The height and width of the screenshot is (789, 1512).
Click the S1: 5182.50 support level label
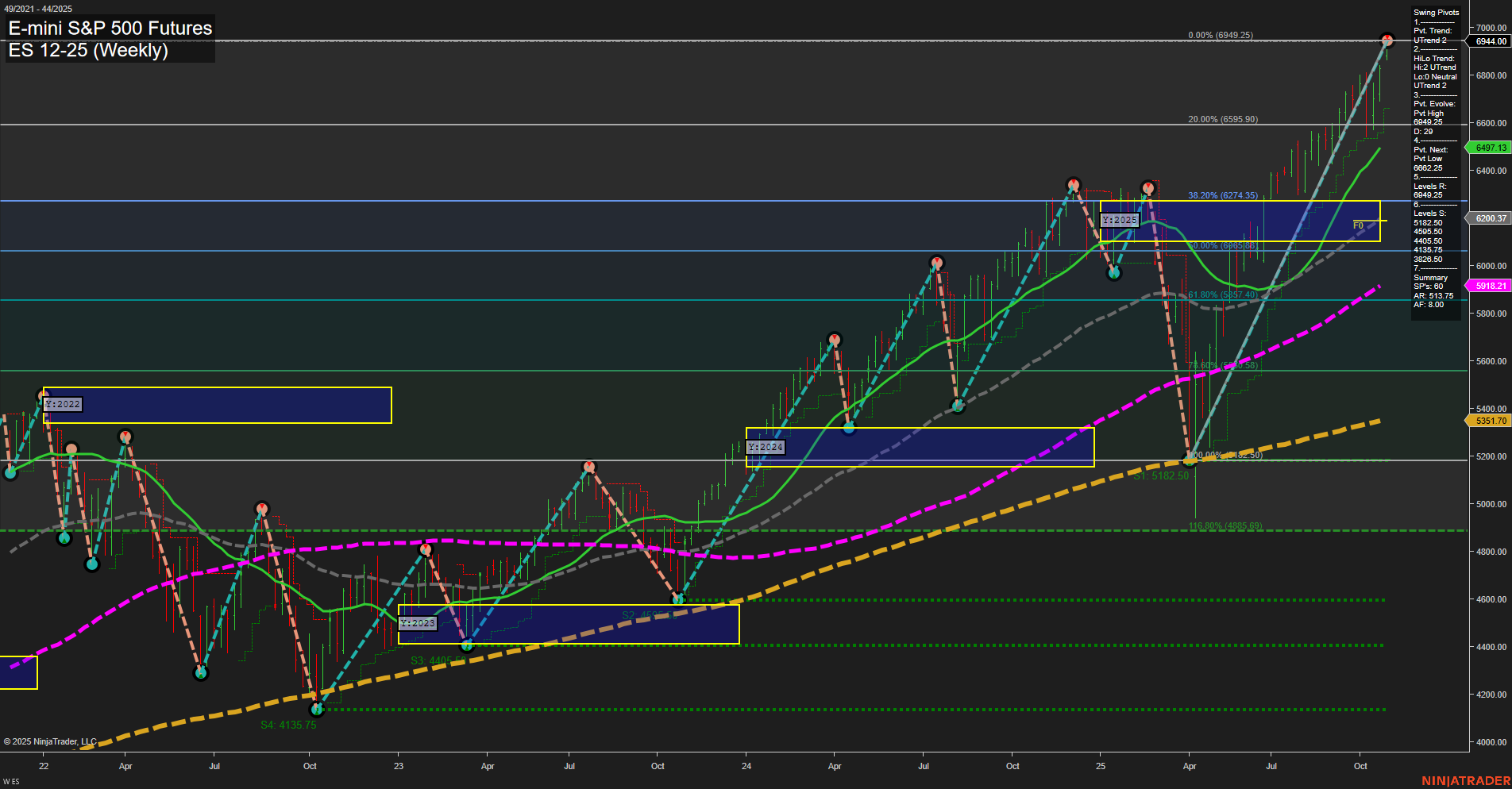1160,475
